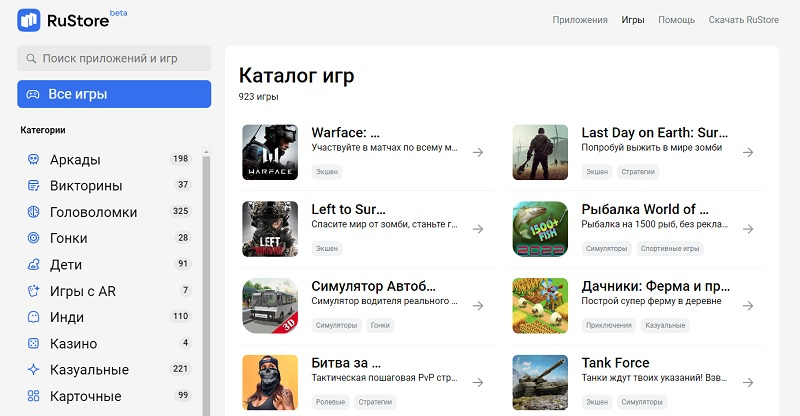800x416 pixels.
Task: Open Warface via its arrow icon
Action: [x=478, y=152]
